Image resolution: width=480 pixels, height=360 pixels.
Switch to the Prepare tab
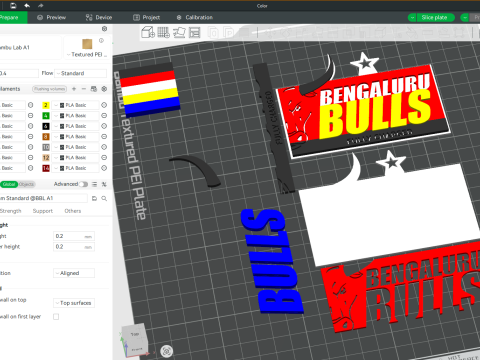point(13,17)
